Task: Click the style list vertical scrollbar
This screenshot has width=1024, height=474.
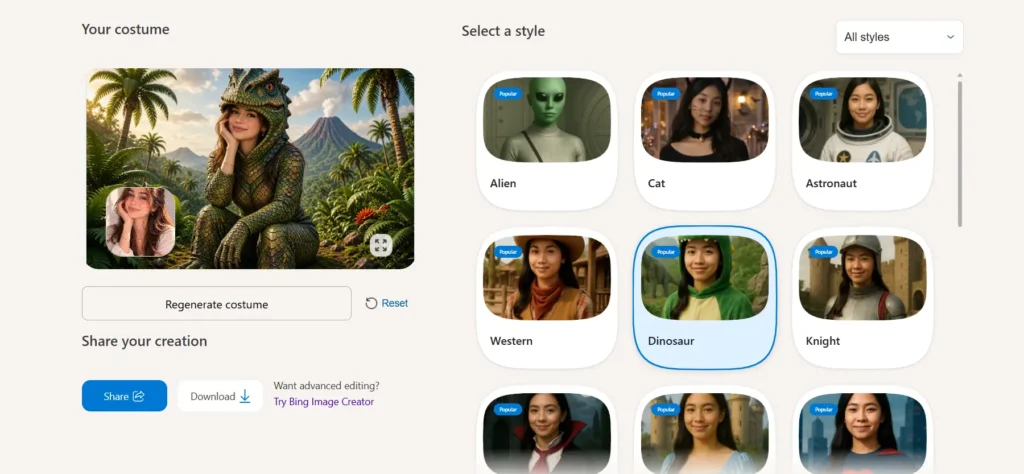Action: tap(959, 153)
